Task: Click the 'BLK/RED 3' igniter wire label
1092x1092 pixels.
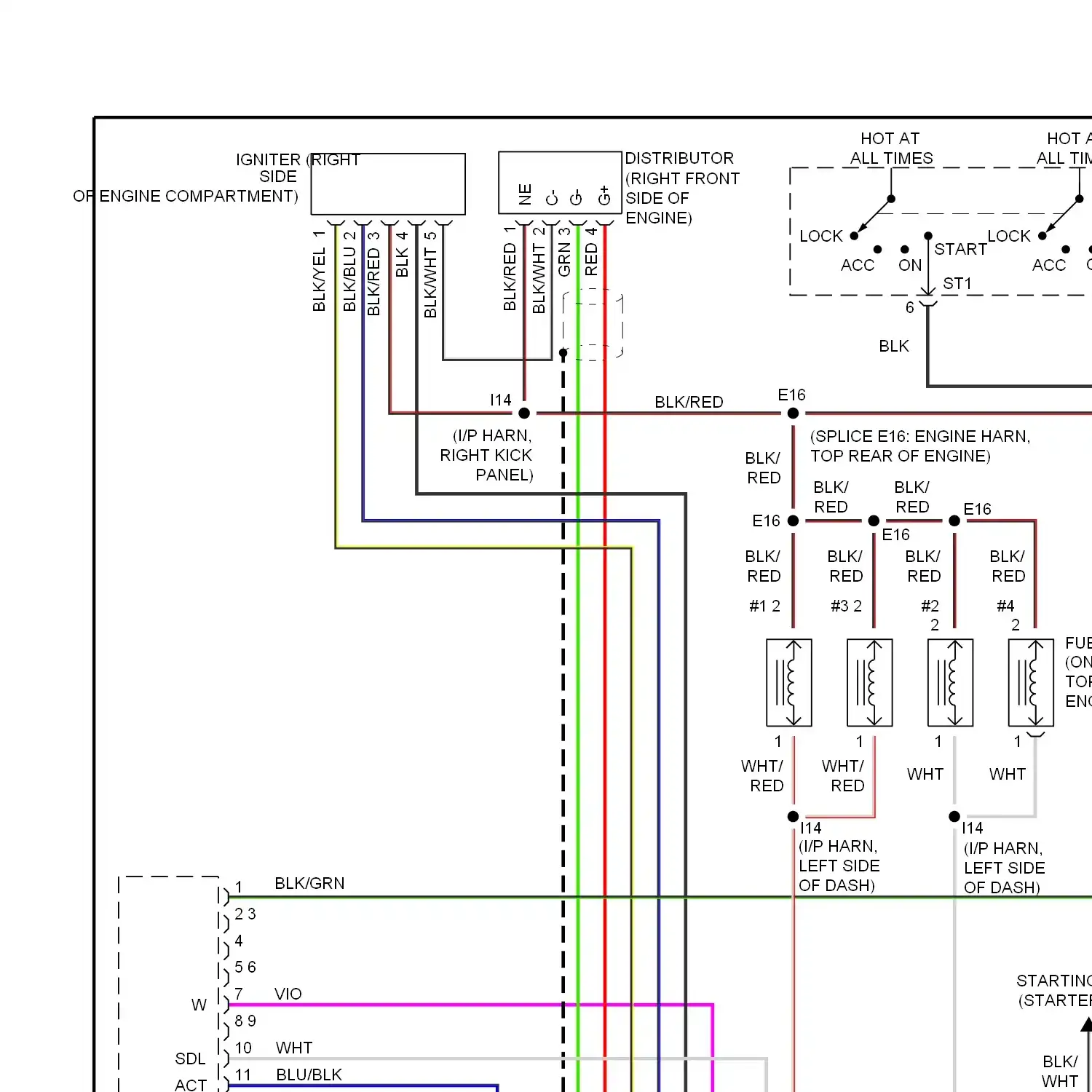Action: click(x=373, y=273)
